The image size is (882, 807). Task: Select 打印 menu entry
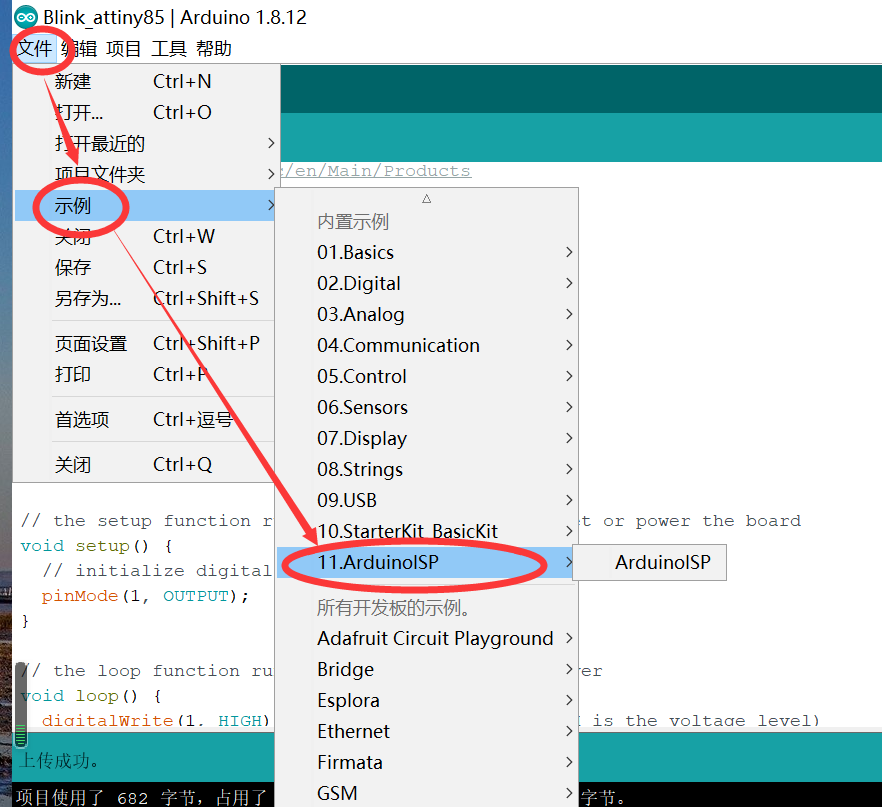point(146,374)
